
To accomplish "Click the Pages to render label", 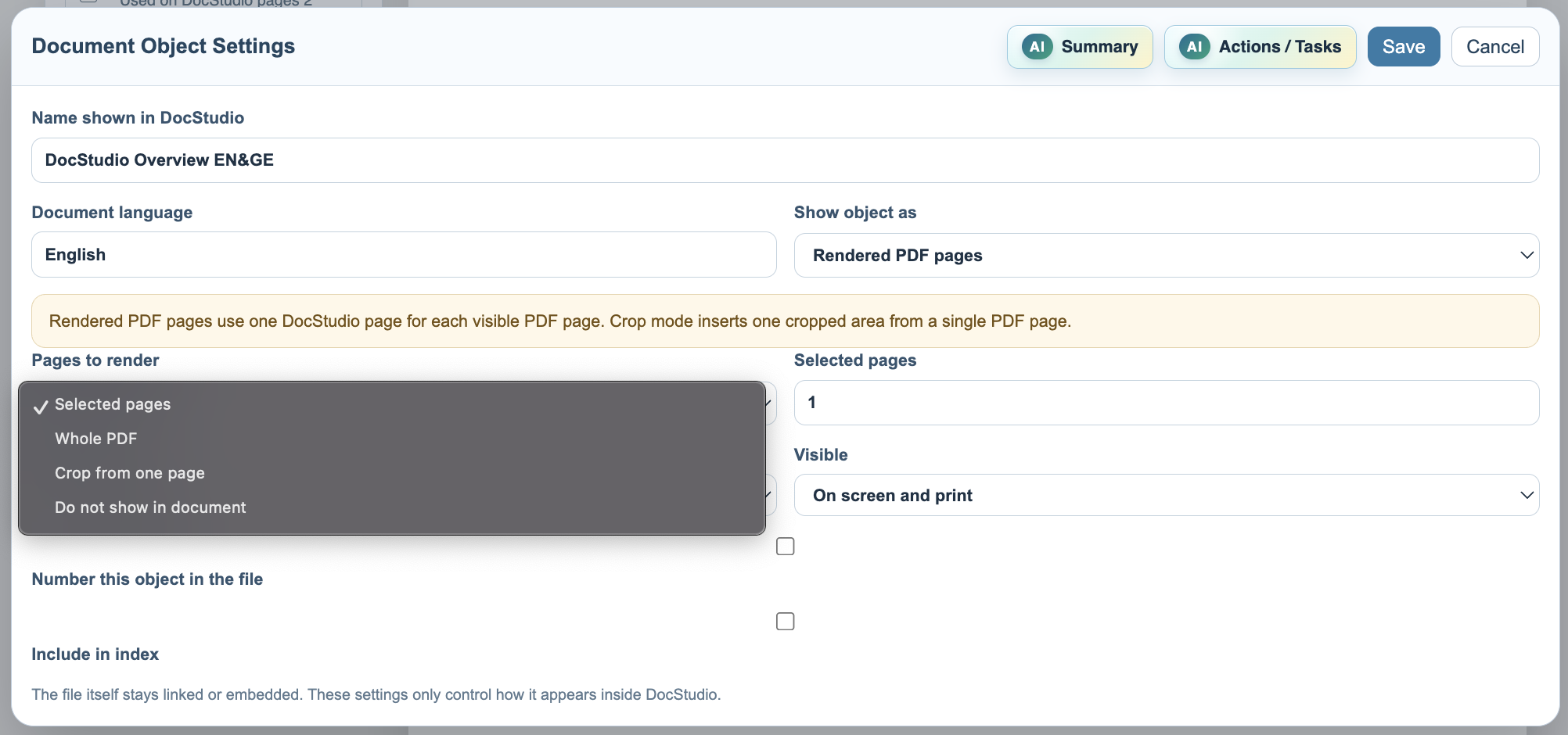I will [95, 360].
